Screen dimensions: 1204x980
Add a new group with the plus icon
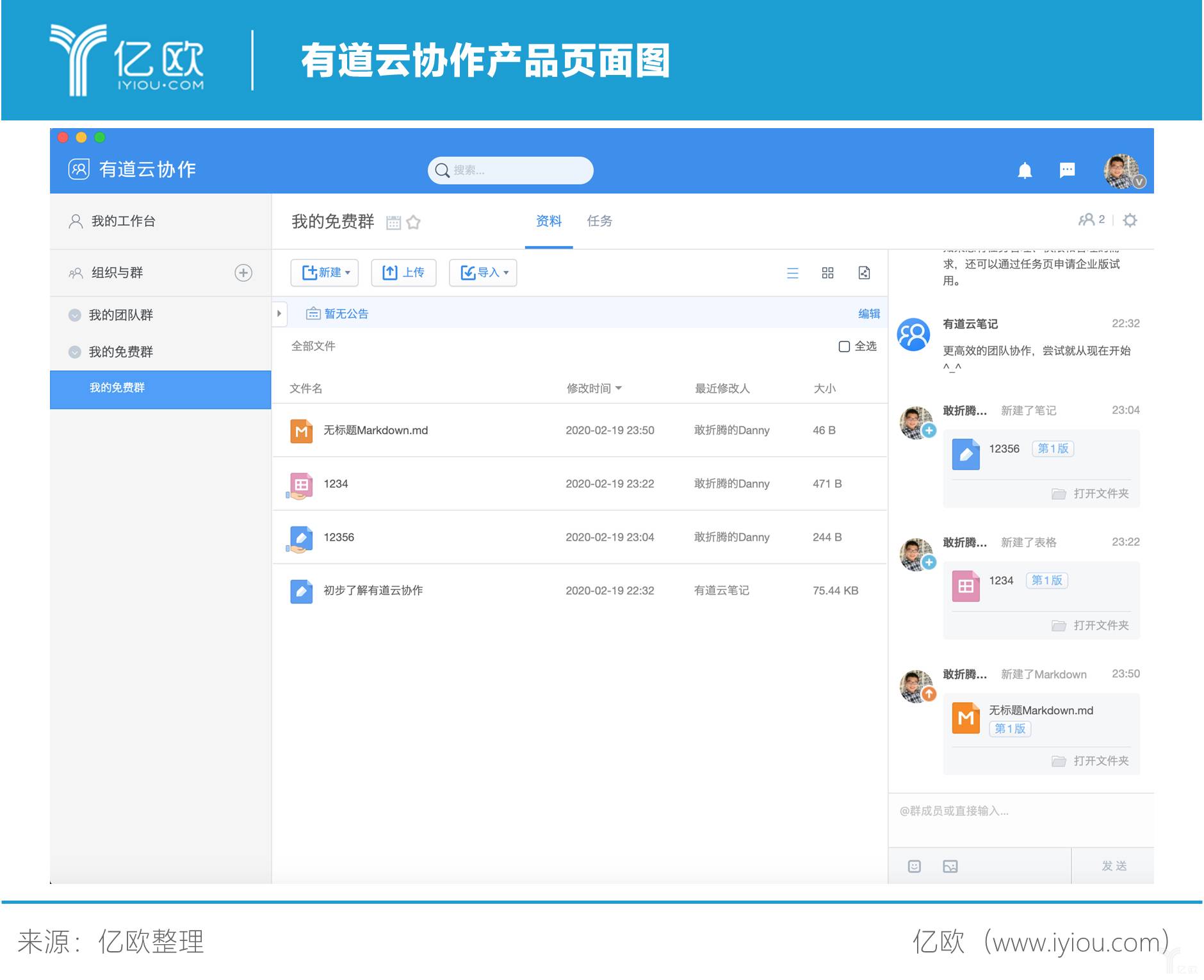[x=243, y=273]
